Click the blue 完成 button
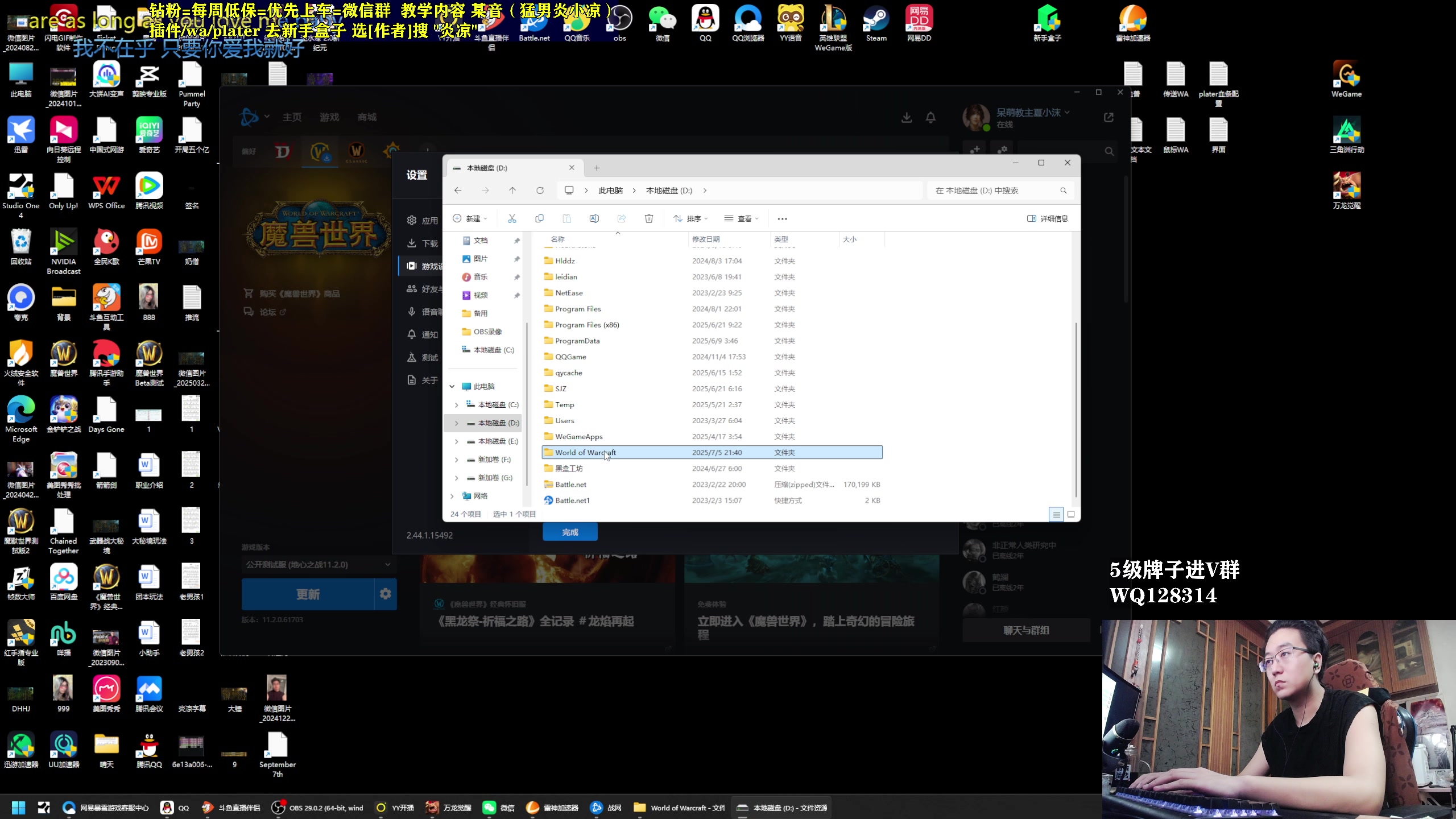Screen dimensions: 1456x819 [x=570, y=532]
